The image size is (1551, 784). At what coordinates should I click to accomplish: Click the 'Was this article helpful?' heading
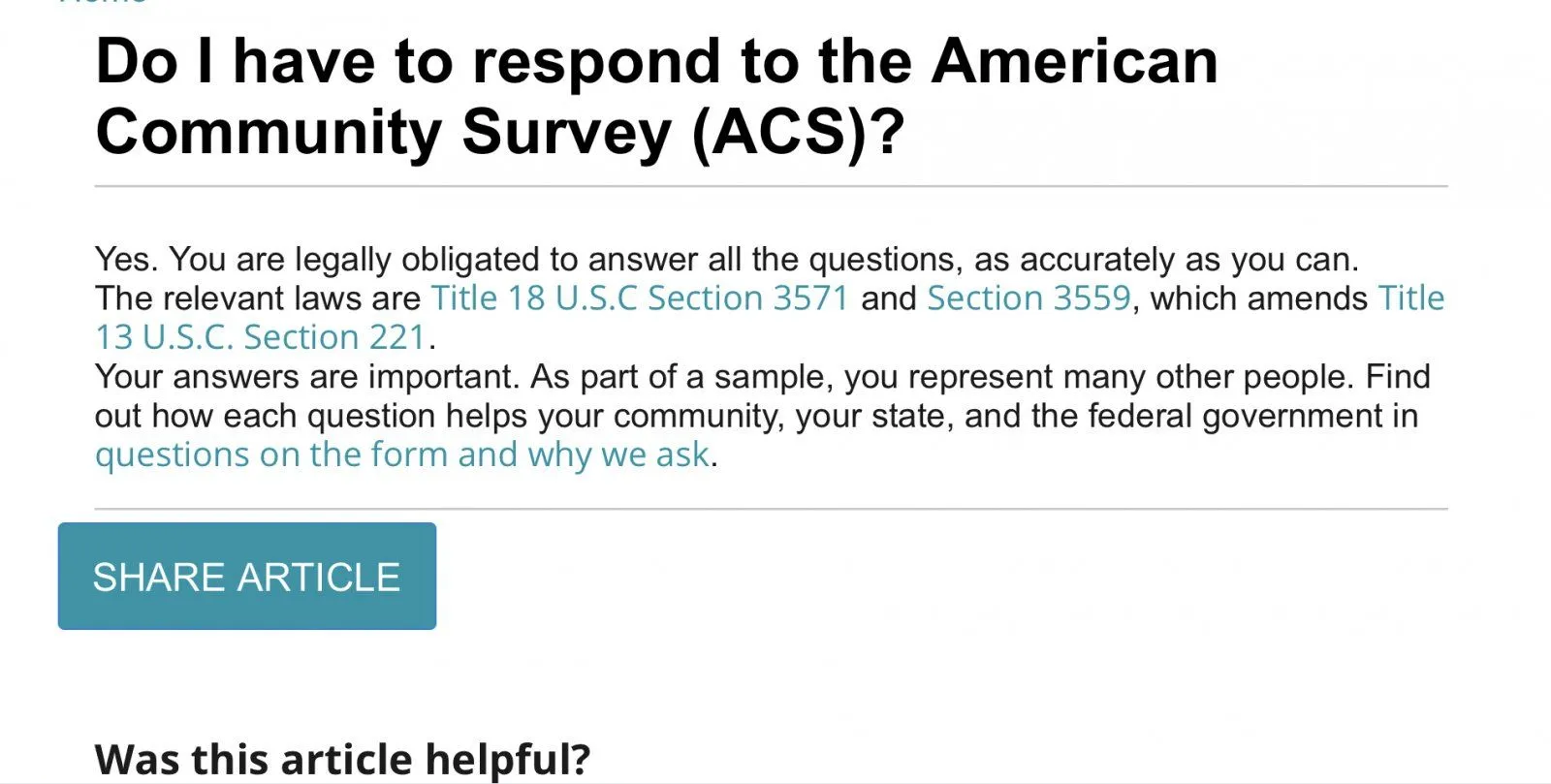point(342,759)
